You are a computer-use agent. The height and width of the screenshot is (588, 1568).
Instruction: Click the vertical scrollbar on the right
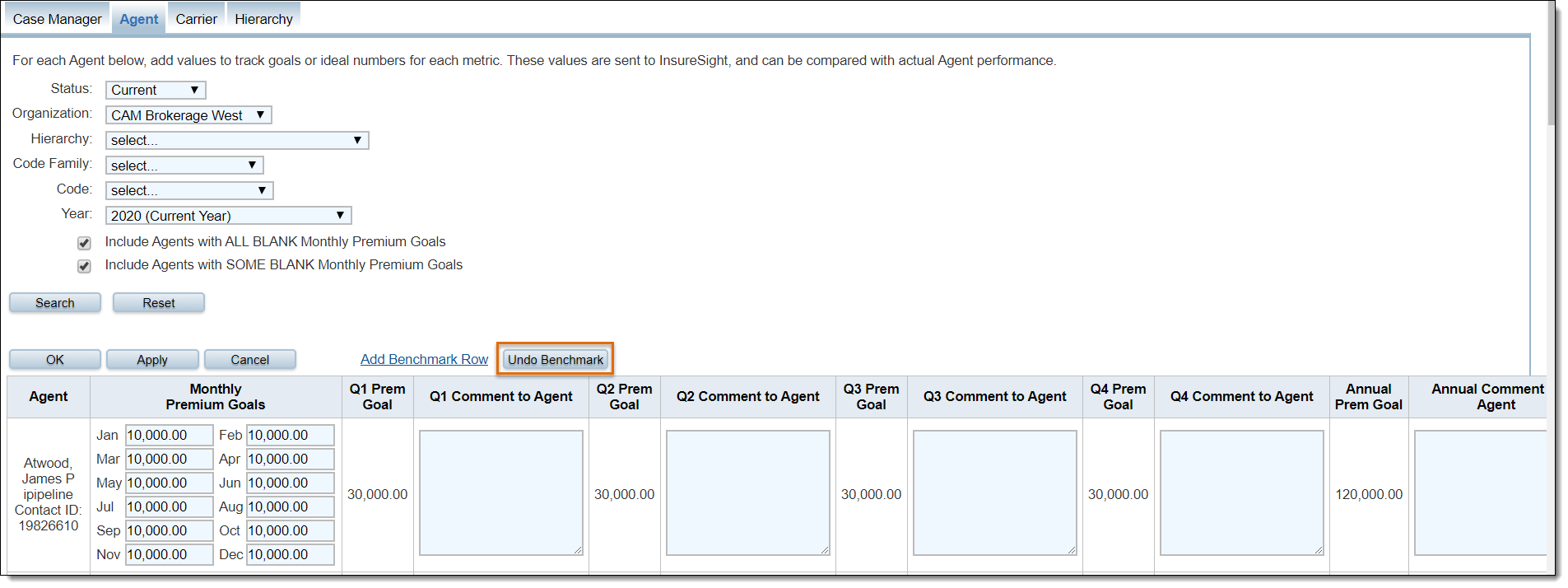[1551, 66]
